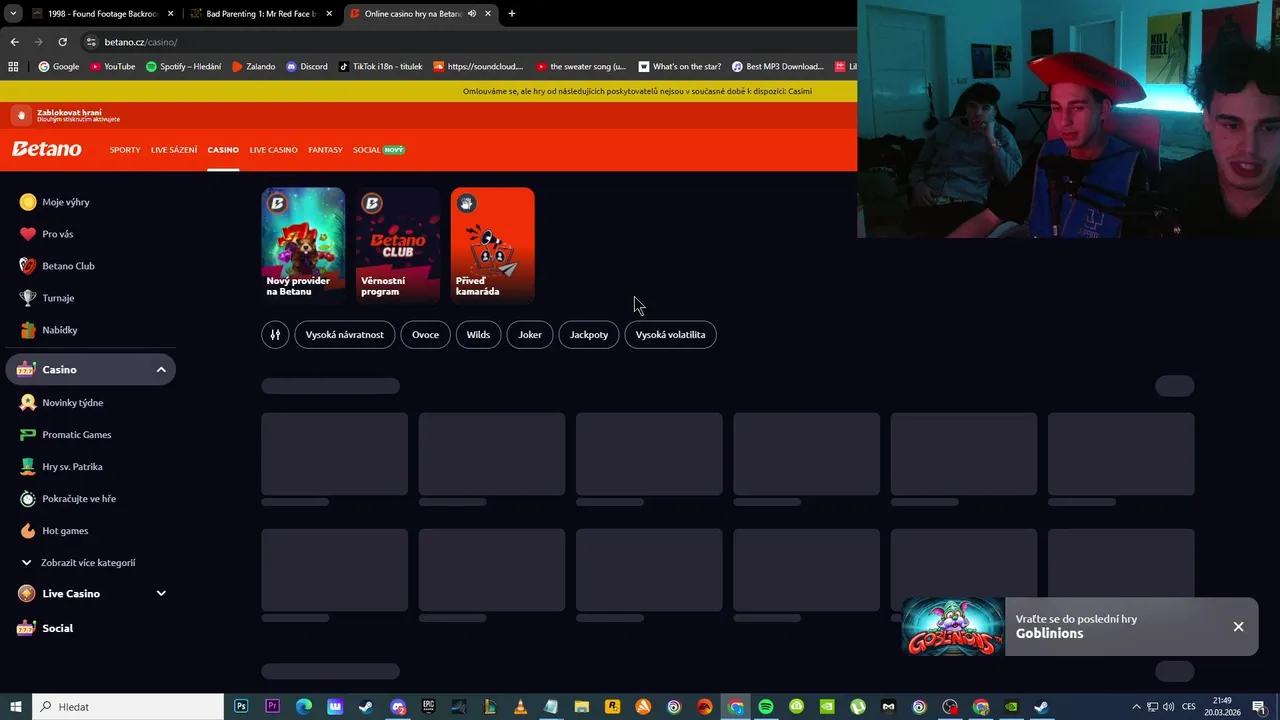Expand Zobrazit více kategorií
Viewport: 1280px width, 720px height.
pyautogui.click(x=78, y=563)
